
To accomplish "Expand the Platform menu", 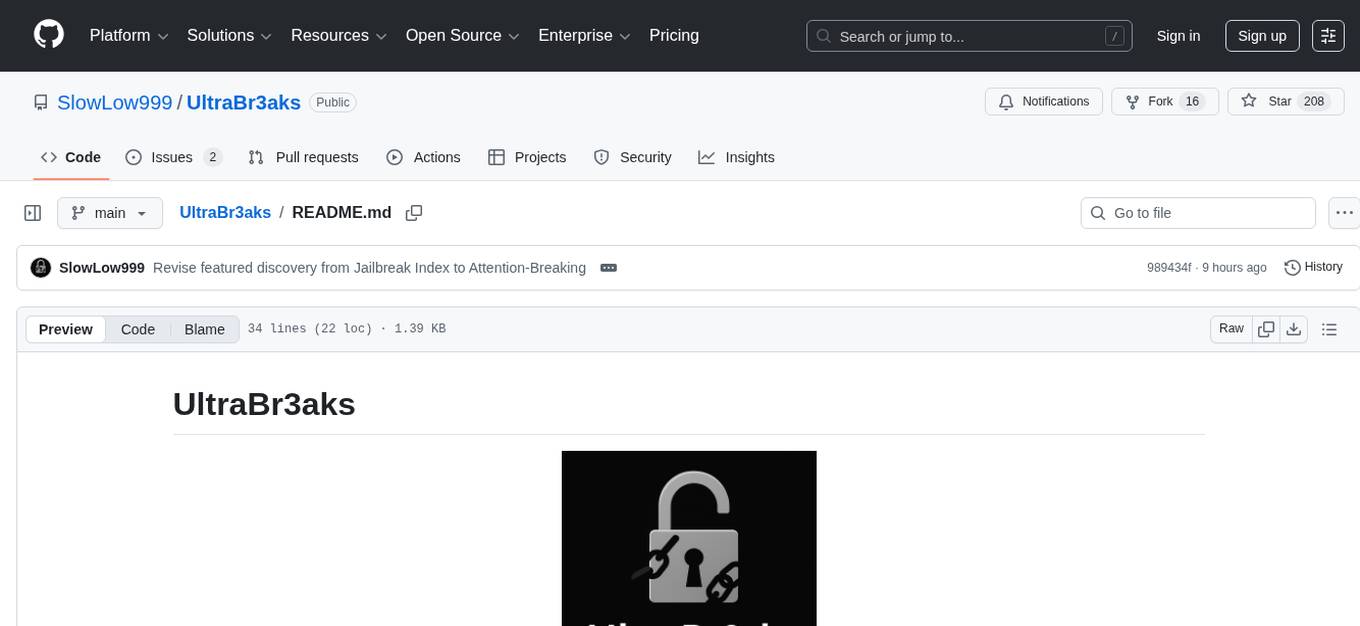I will [x=129, y=36].
